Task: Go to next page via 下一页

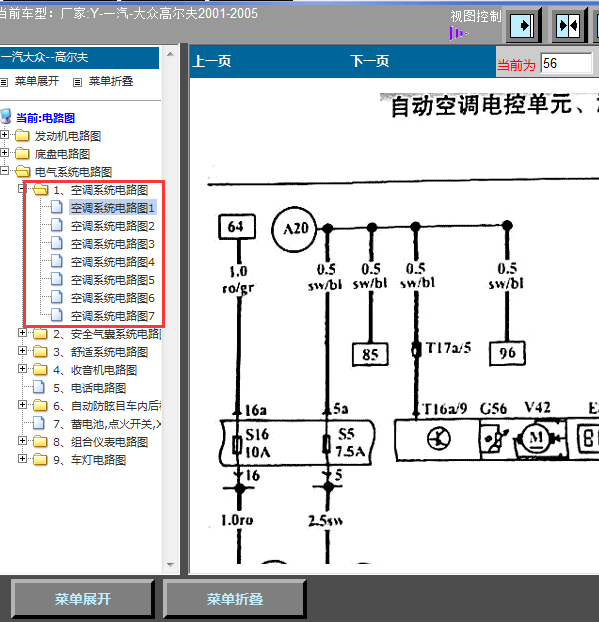Action: click(370, 61)
